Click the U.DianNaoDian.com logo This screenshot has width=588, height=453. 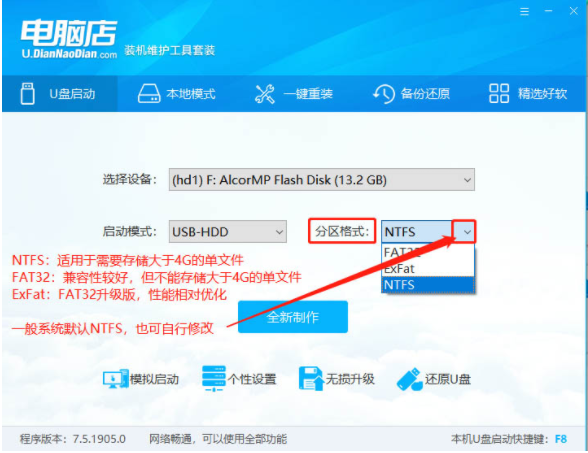tap(69, 39)
